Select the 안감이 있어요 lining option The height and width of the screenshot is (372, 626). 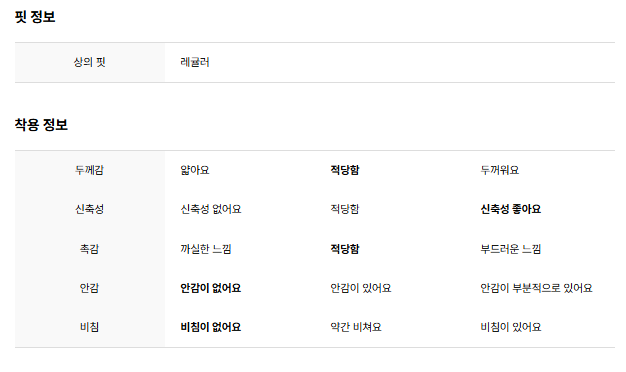(361, 288)
